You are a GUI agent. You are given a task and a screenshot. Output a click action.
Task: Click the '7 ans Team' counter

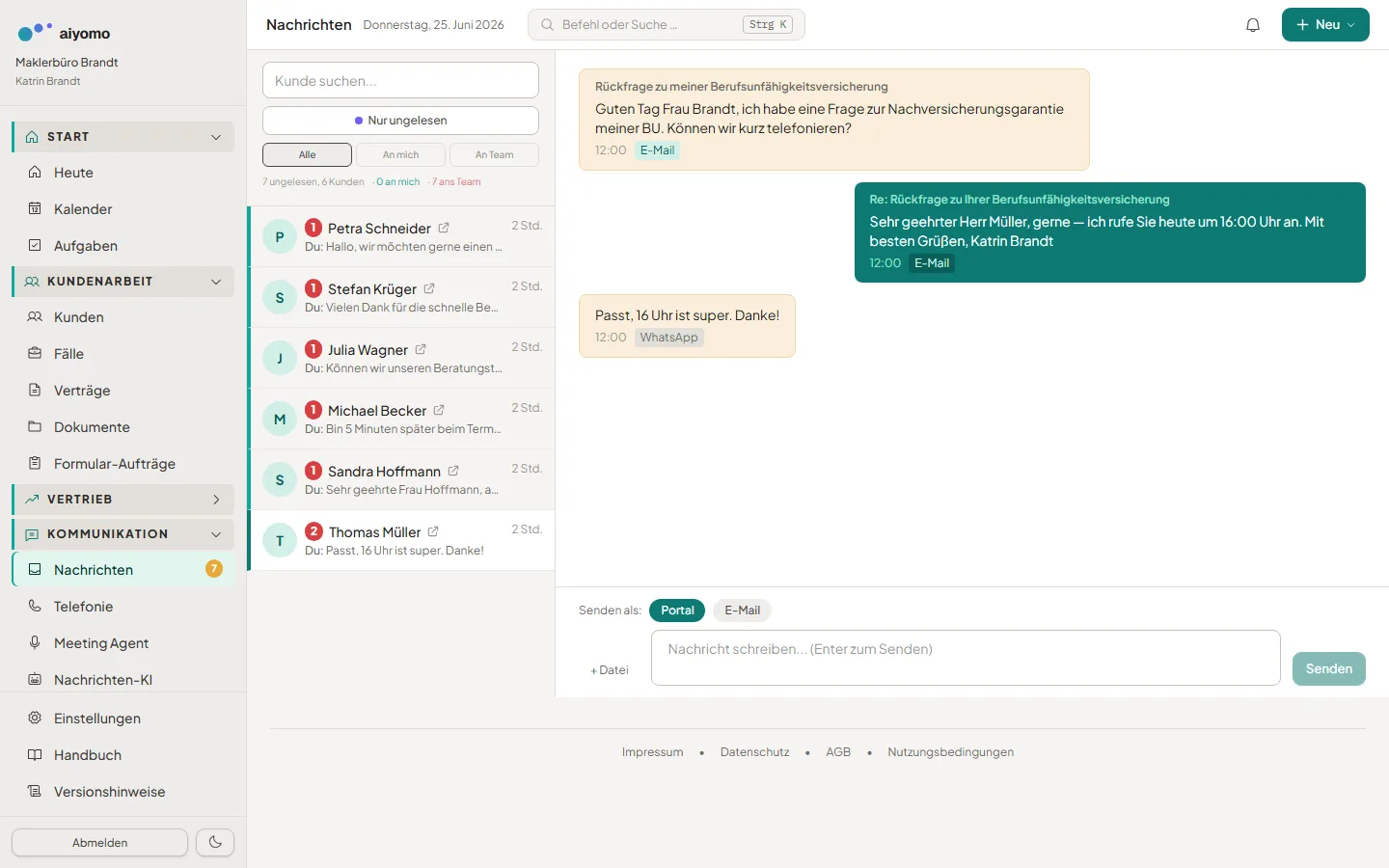point(456,182)
